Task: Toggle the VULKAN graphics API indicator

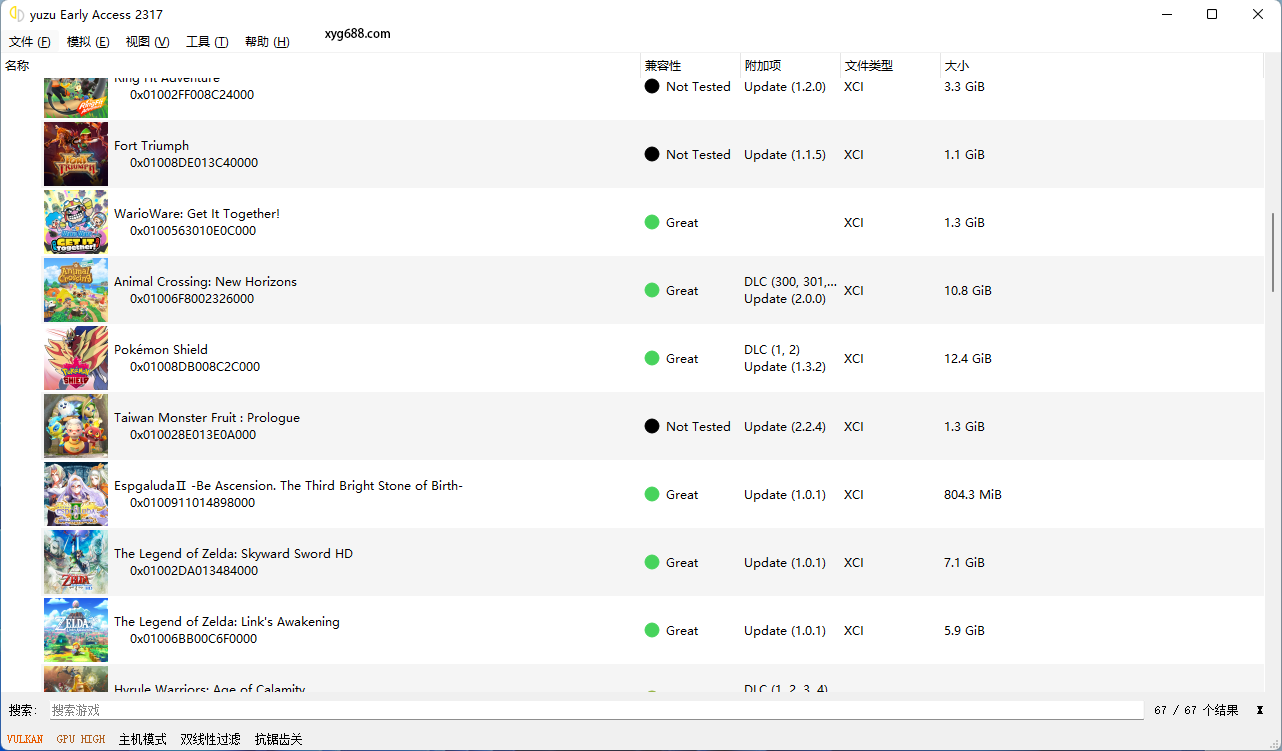Action: 25,740
